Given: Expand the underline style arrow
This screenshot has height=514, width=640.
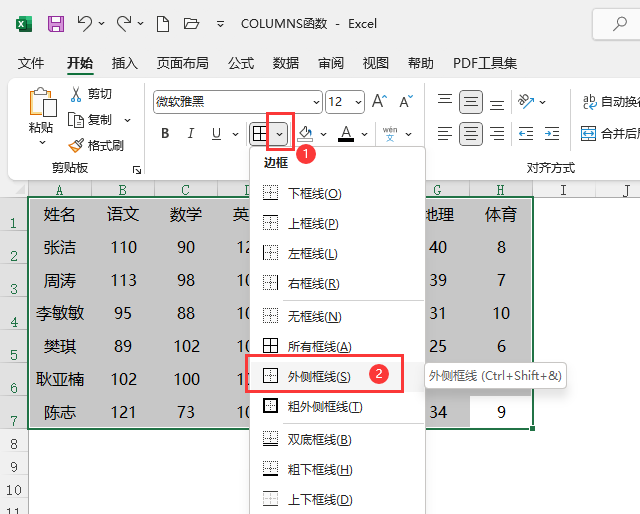Looking at the screenshot, I should tap(235, 134).
